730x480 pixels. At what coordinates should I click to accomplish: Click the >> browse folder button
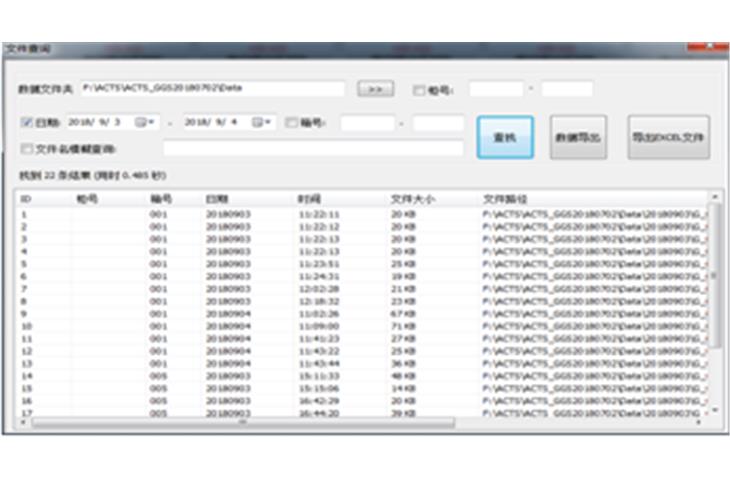[375, 90]
